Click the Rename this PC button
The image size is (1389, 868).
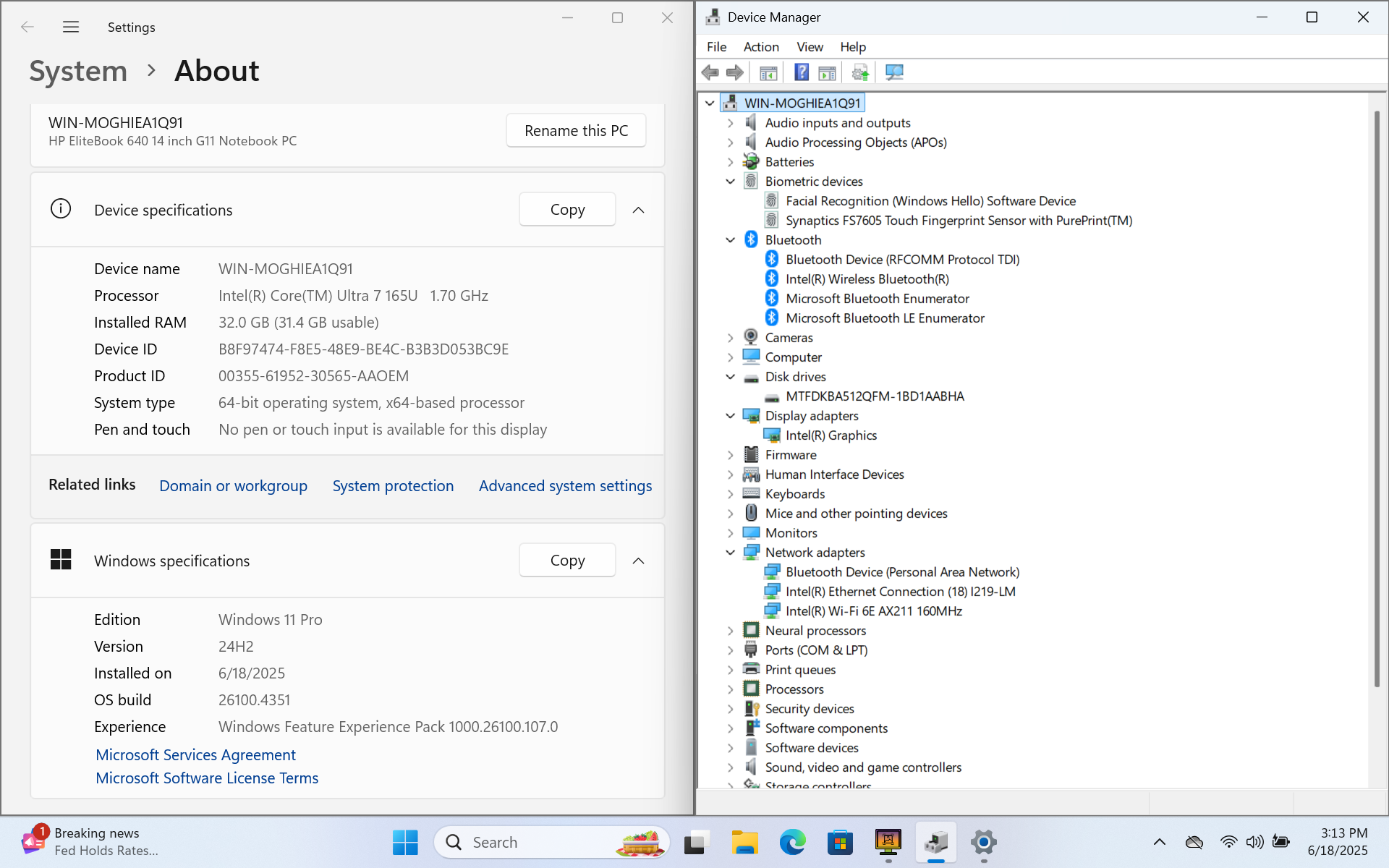coord(576,131)
